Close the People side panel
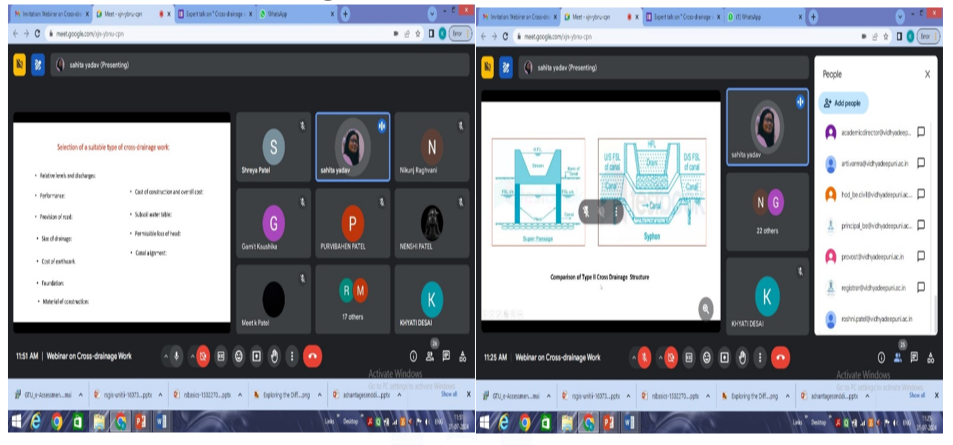 coord(926,74)
